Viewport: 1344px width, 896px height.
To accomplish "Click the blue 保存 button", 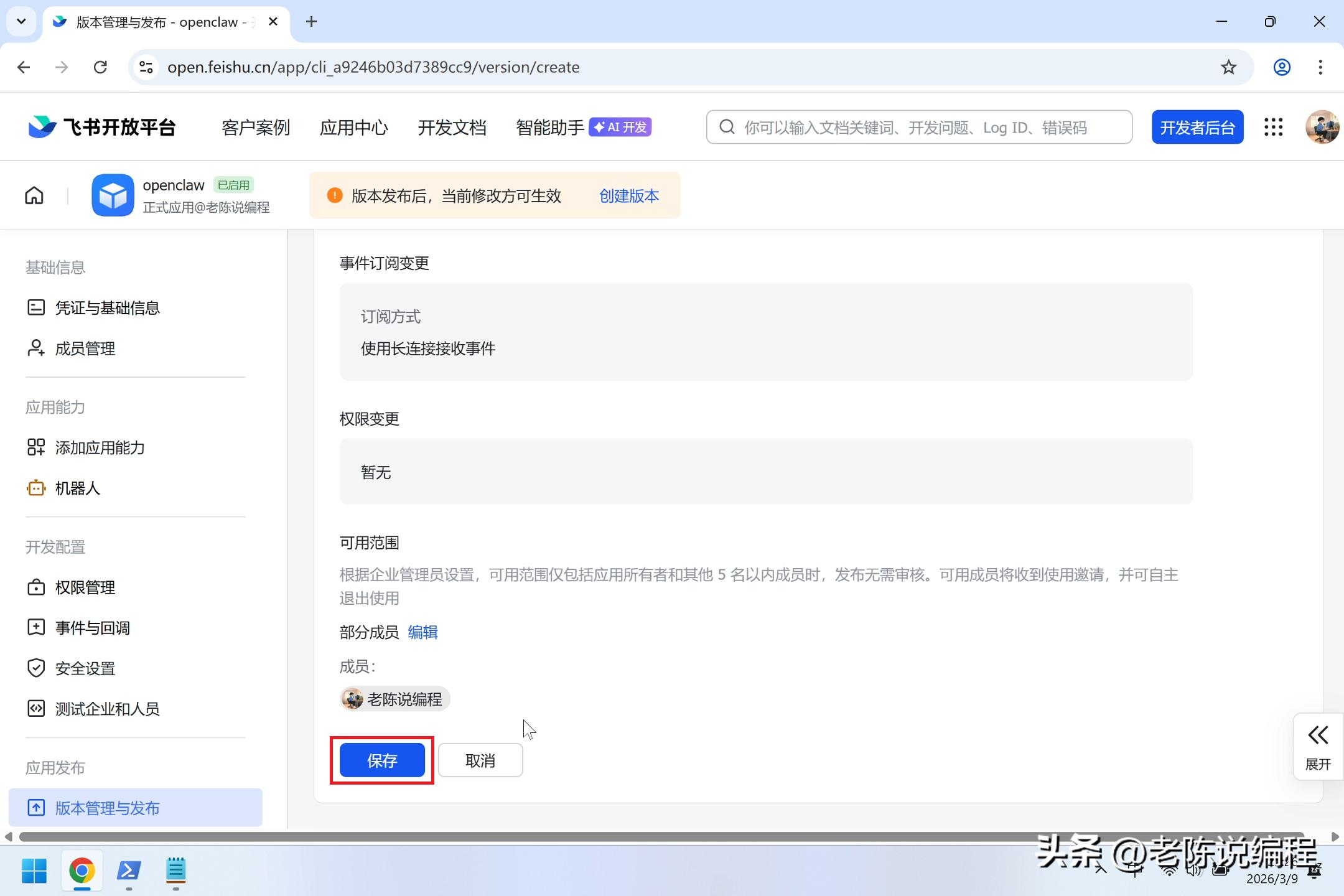I will point(382,760).
